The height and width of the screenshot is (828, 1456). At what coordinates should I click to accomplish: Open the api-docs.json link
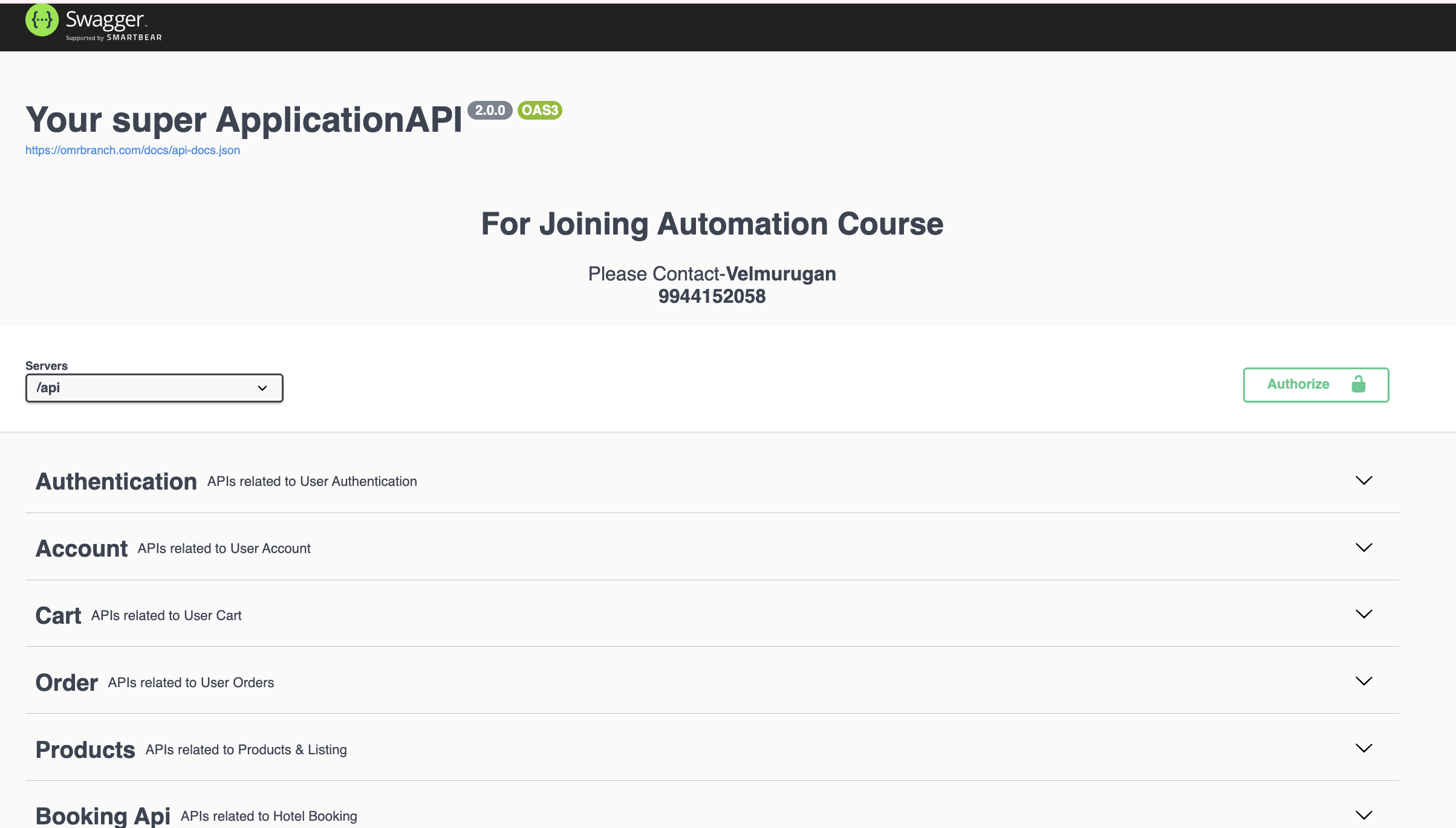132,150
